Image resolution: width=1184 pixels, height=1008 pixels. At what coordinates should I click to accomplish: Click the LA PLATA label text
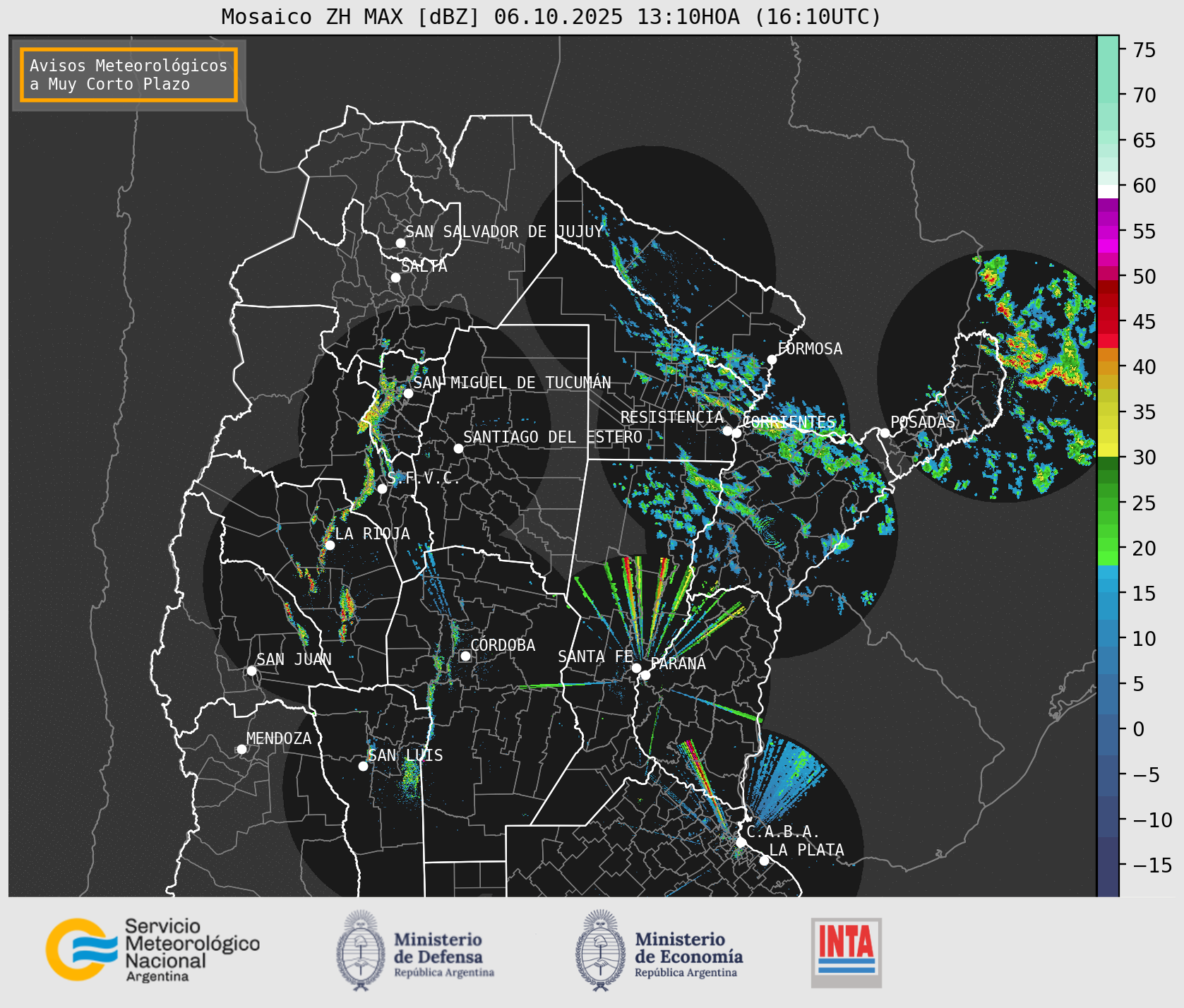click(806, 850)
